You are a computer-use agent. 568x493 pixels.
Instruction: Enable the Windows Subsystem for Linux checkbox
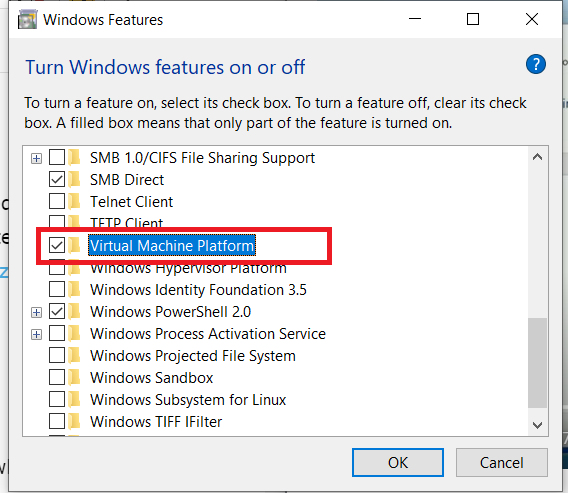pos(57,399)
